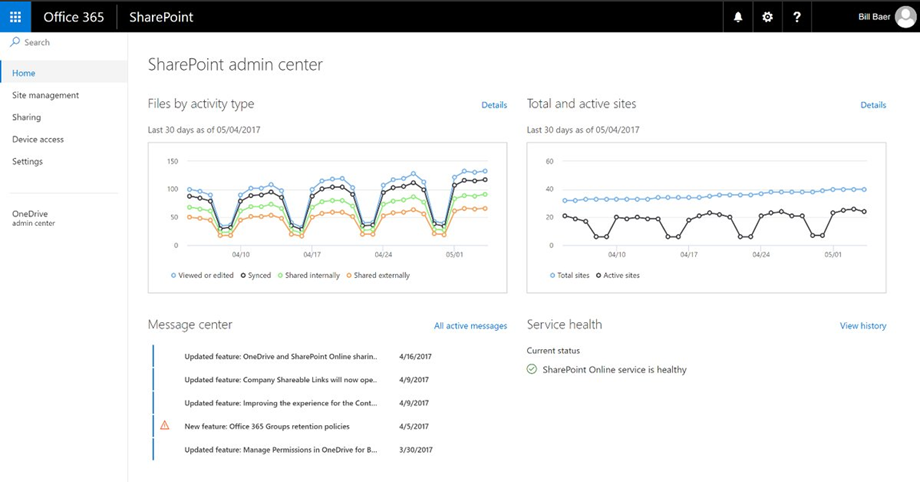Open message about Improving the experience
Image resolution: width=920 pixels, height=482 pixels.
pyautogui.click(x=280, y=403)
